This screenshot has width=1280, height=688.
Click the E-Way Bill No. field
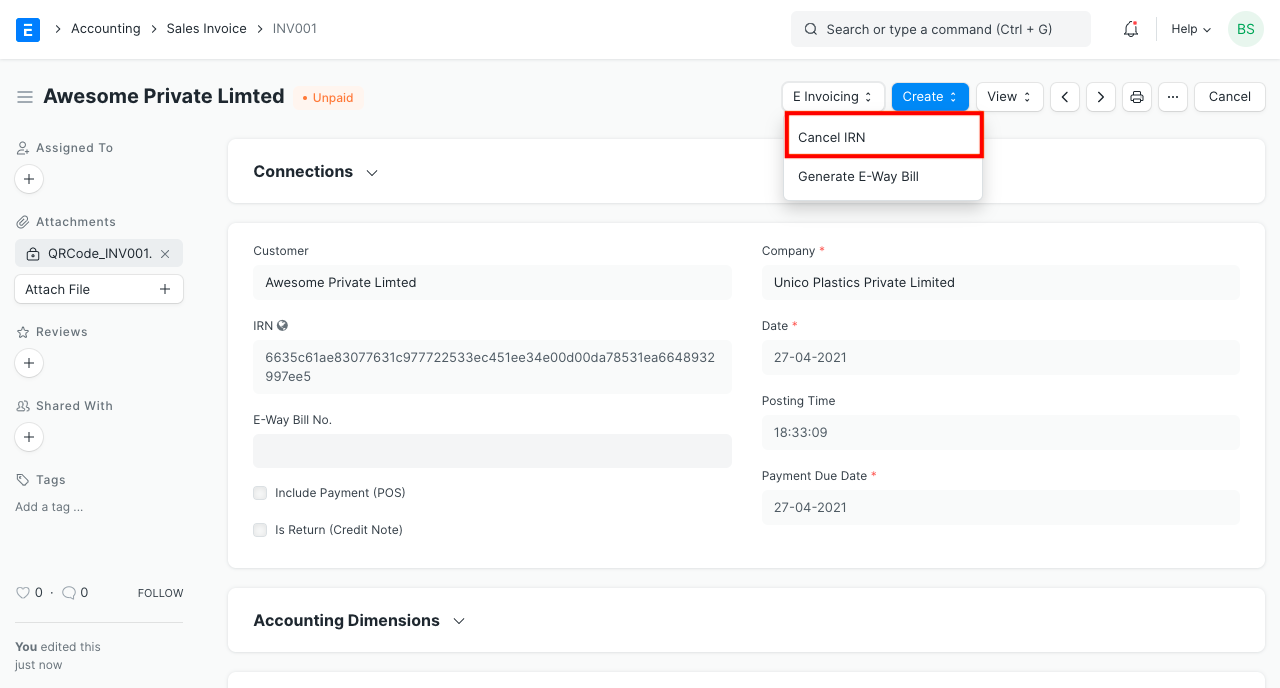click(x=492, y=451)
